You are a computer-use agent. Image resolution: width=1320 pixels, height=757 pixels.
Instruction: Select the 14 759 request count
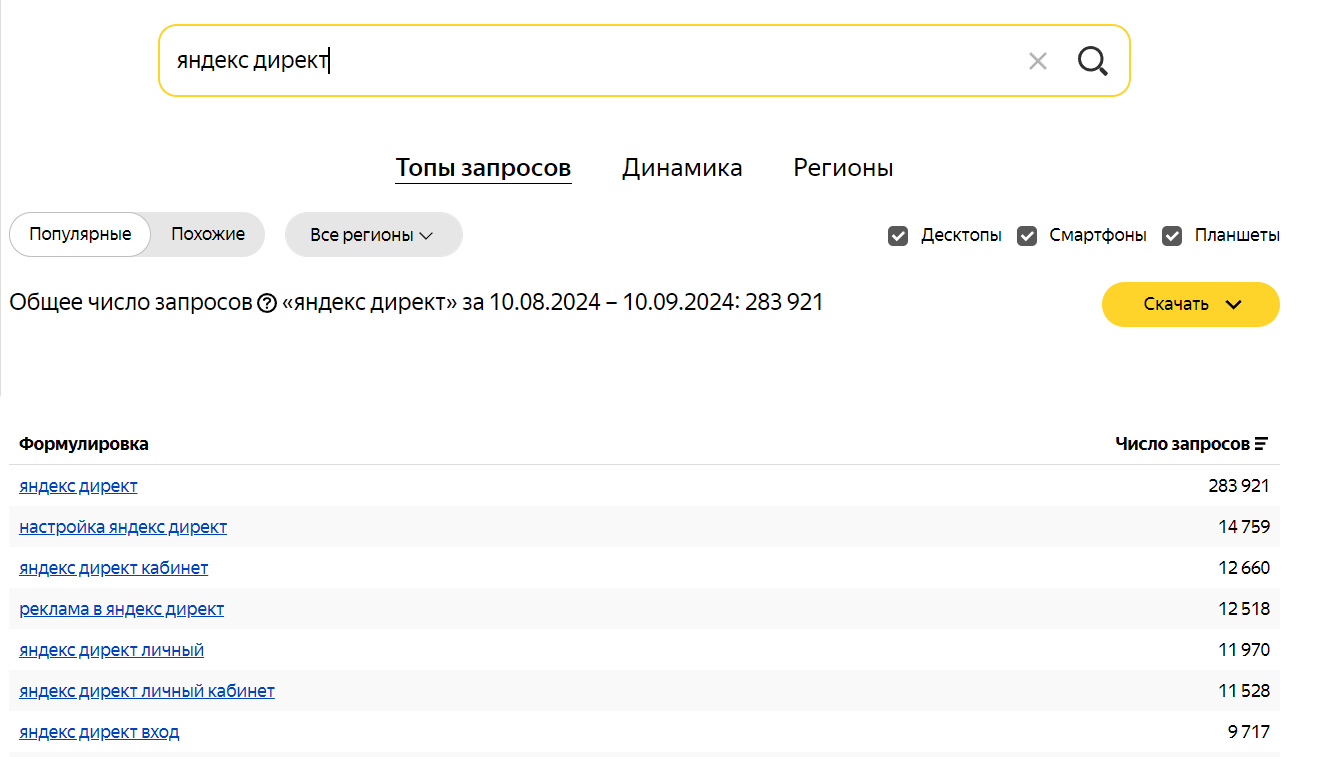pos(1244,527)
